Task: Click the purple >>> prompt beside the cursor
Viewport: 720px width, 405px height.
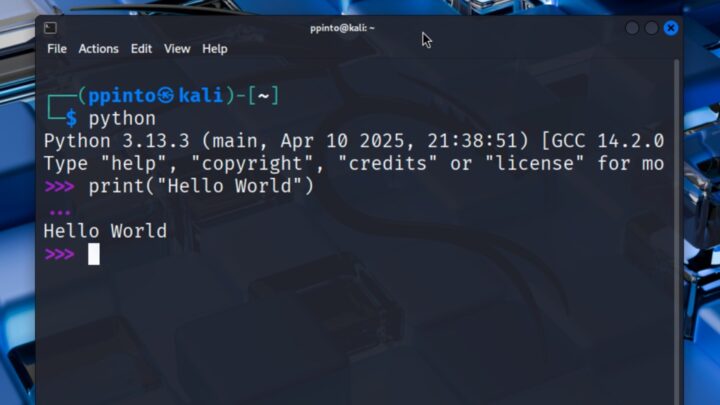Action: point(60,254)
